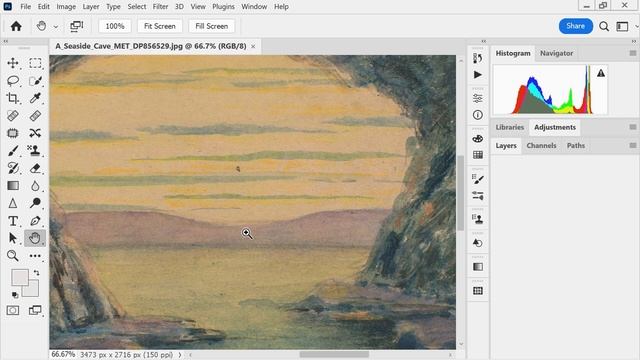Viewport: 640px width, 360px height.
Task: Switch to the Channels tab
Action: tap(541, 145)
